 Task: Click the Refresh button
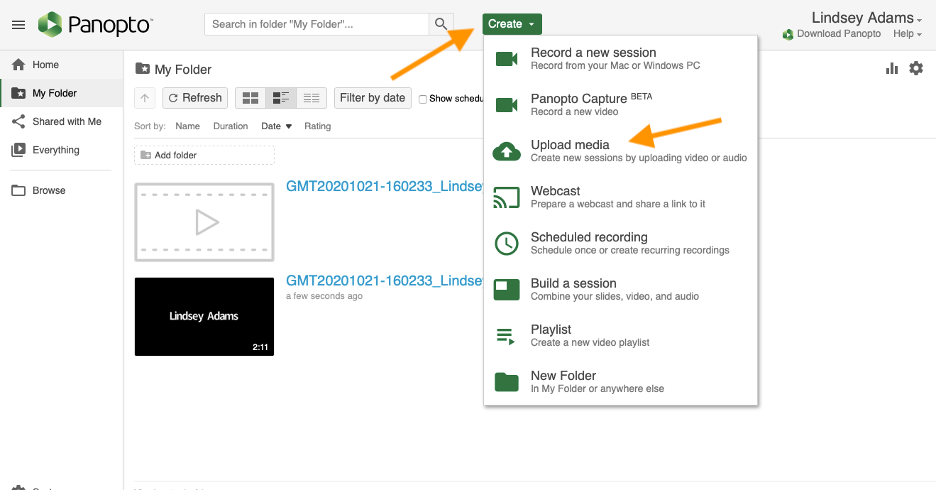pyautogui.click(x=195, y=98)
